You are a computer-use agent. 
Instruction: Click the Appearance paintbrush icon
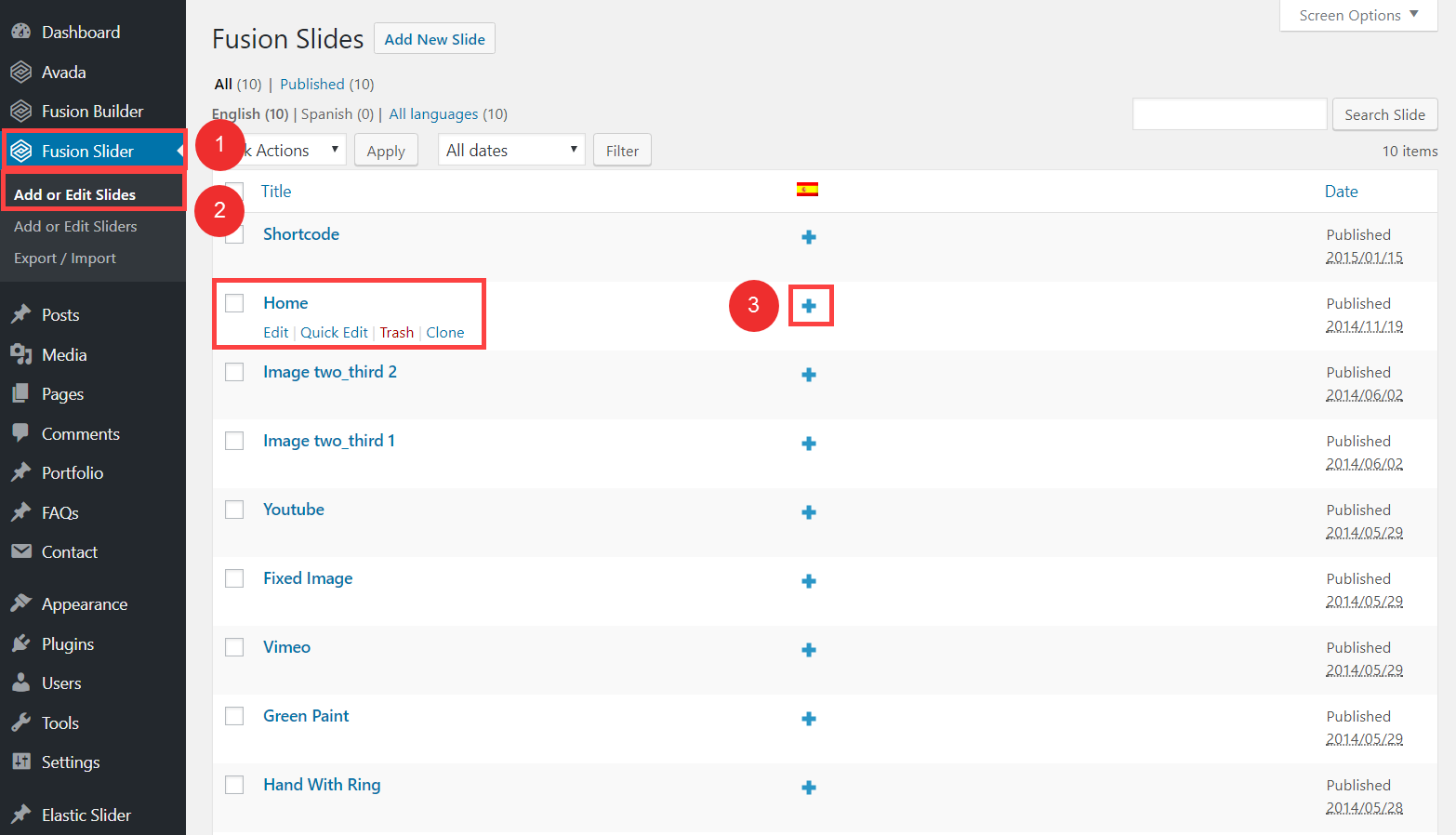tap(20, 603)
